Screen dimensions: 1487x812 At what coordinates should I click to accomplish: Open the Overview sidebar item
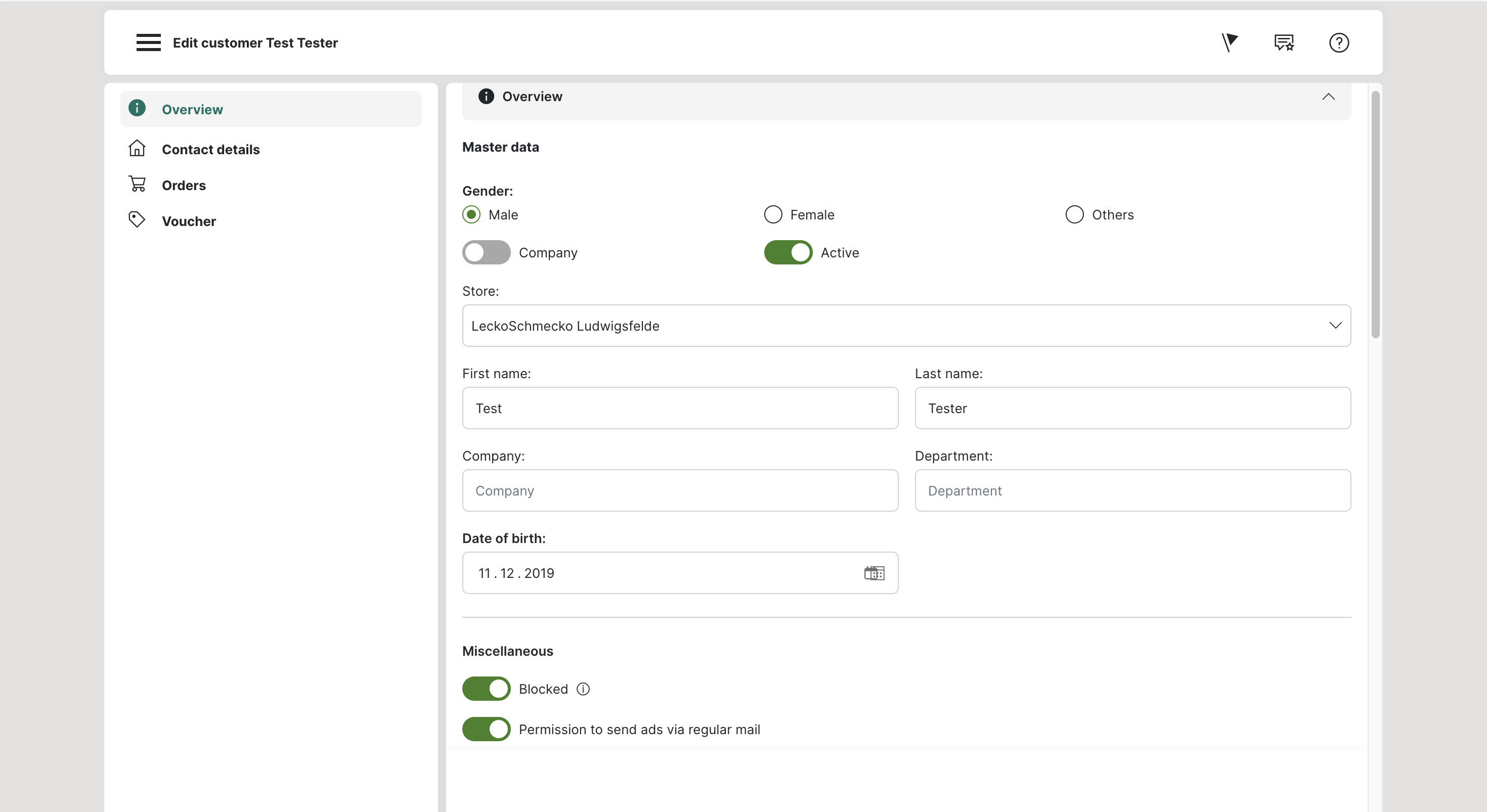pyautogui.click(x=192, y=110)
